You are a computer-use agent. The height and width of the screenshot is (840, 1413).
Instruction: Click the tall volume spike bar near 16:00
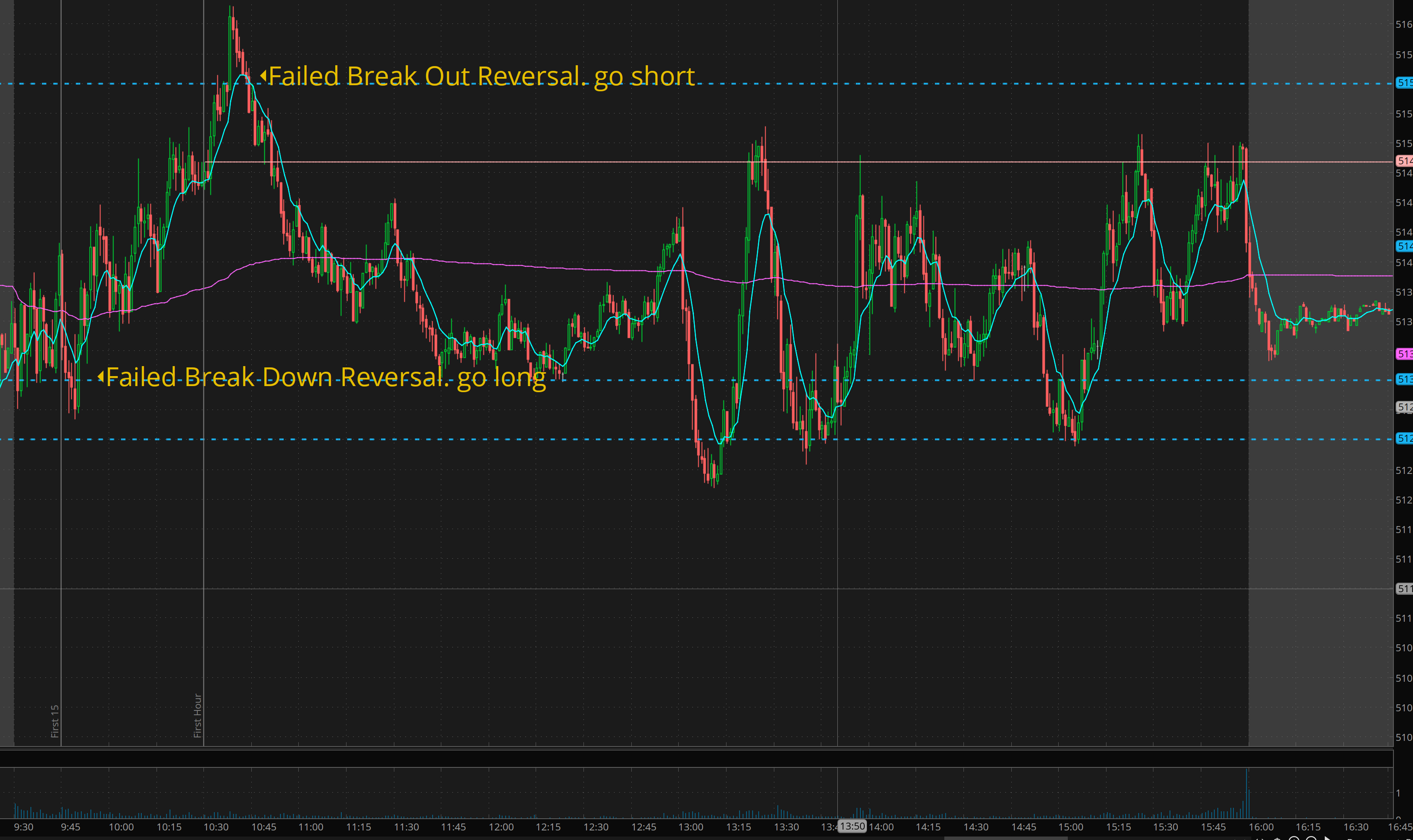pyautogui.click(x=1246, y=793)
